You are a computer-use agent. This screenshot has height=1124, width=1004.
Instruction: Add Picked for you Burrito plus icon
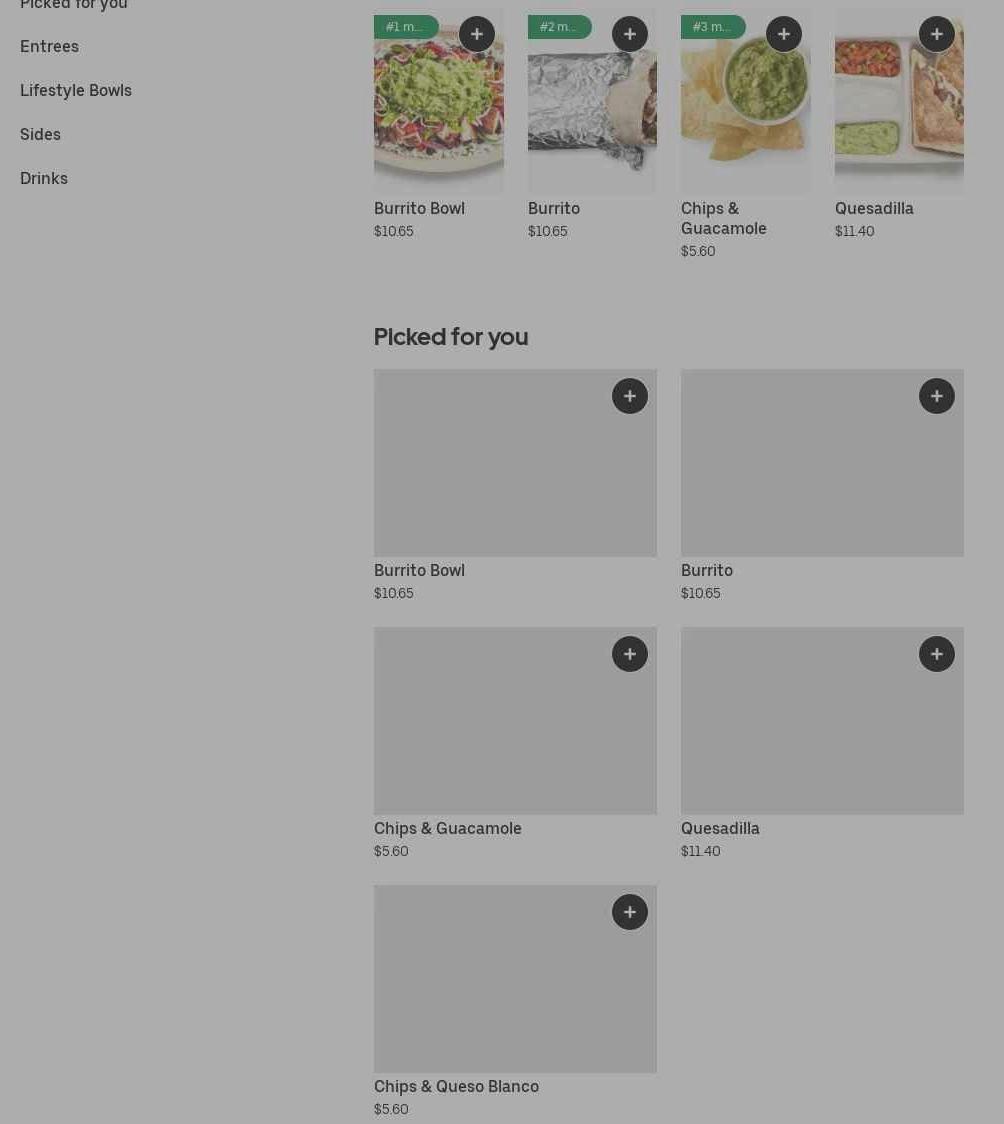[x=937, y=396]
